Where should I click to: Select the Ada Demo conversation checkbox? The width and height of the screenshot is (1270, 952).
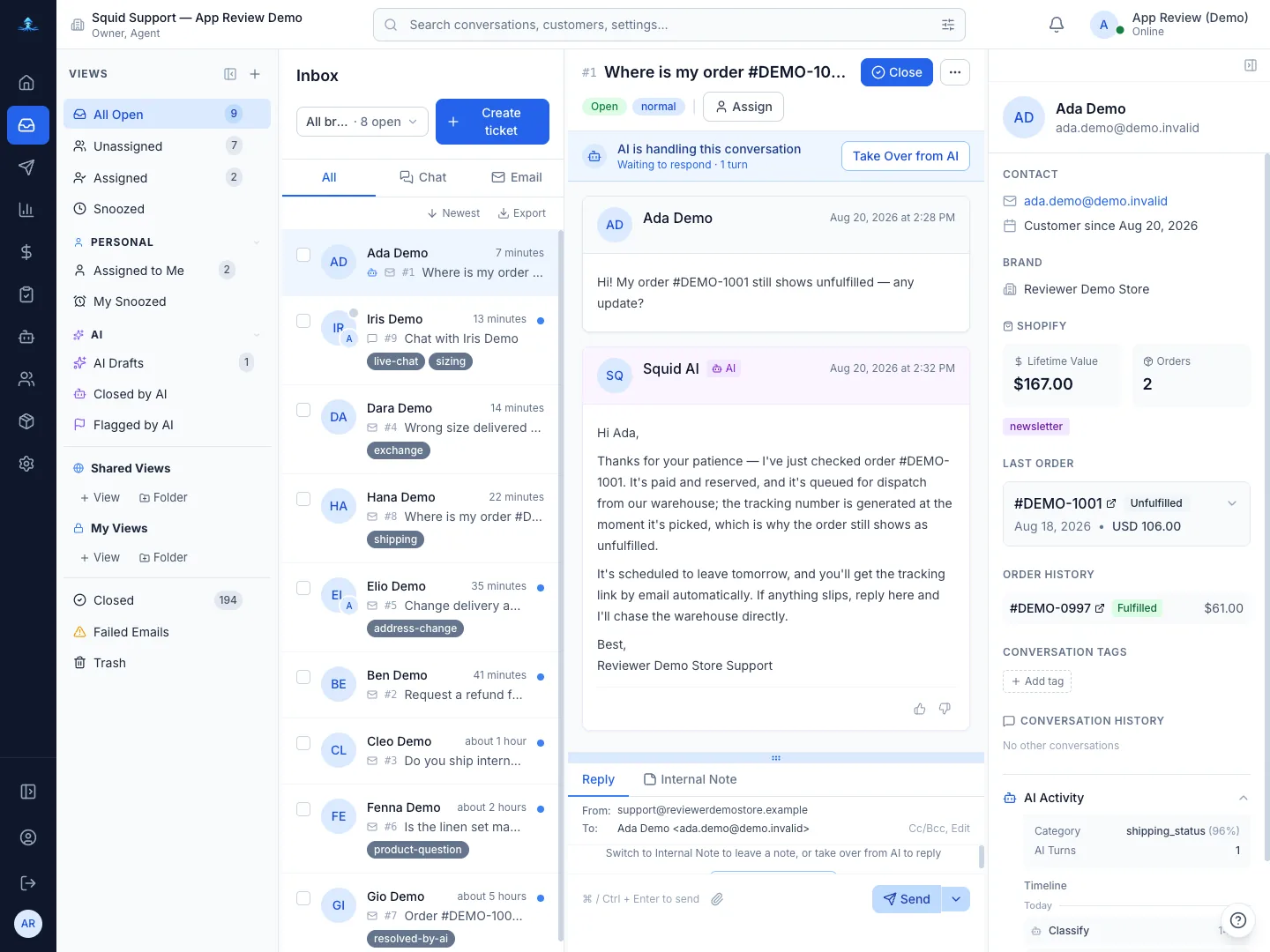[x=303, y=255]
